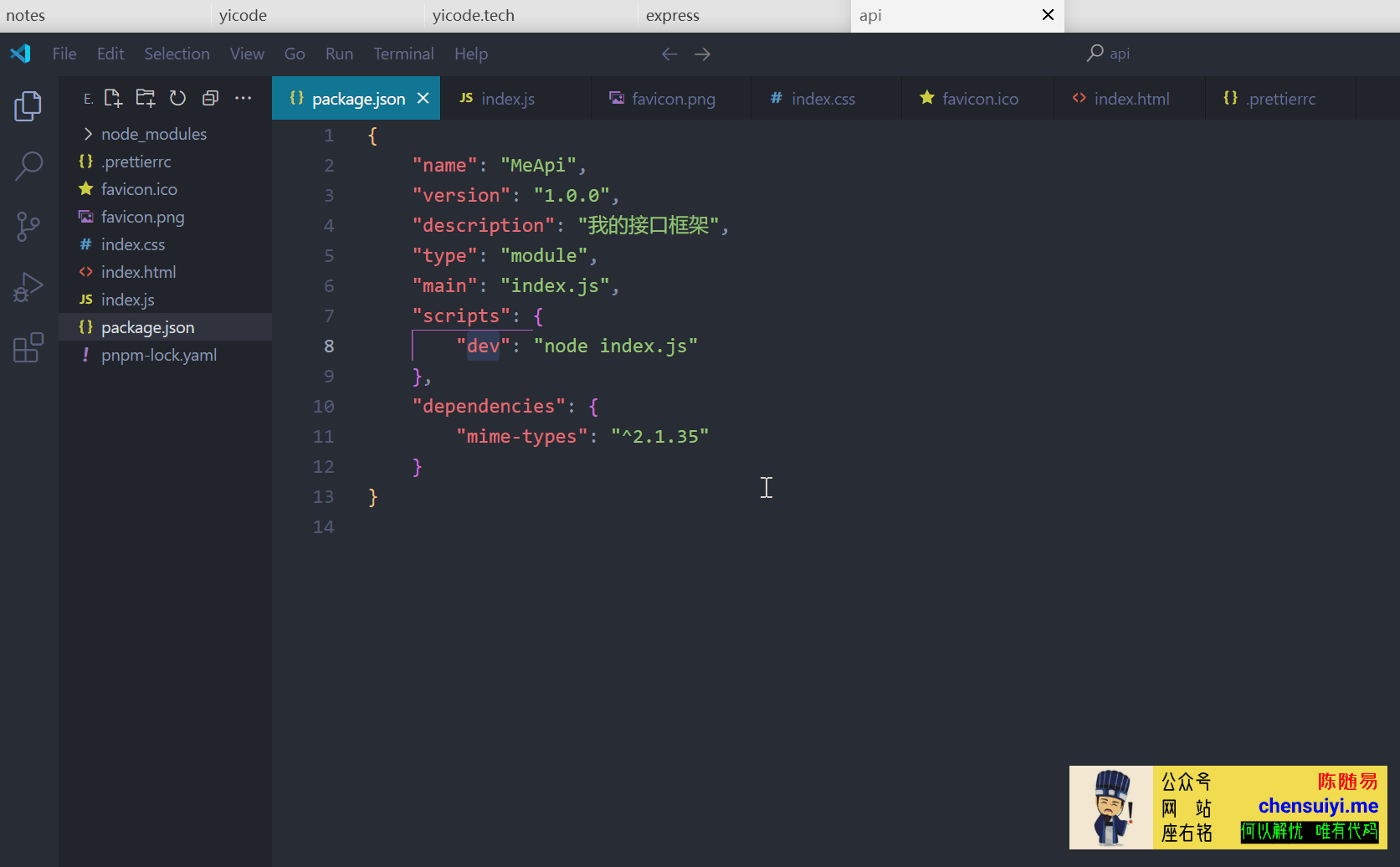Click the "scripts" key on line 7
The image size is (1400, 867).
click(x=461, y=316)
